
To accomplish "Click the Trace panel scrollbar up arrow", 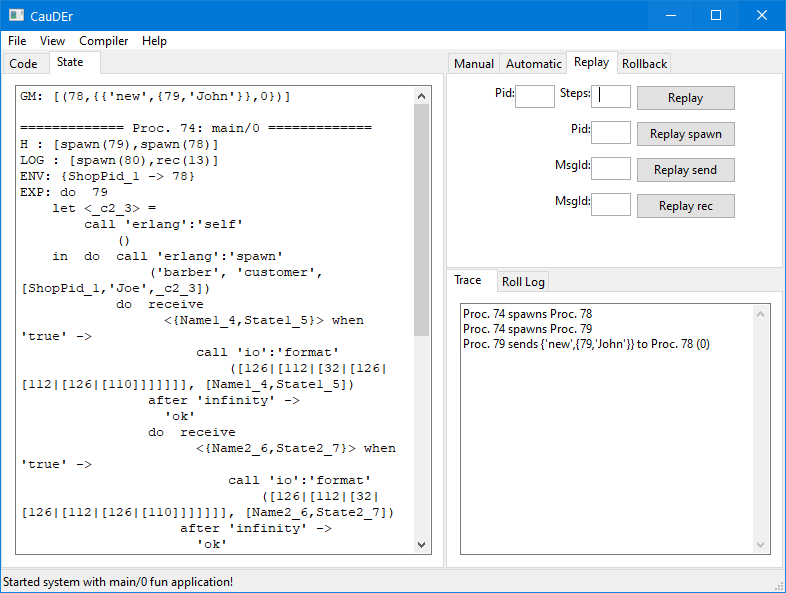I will (x=762, y=313).
